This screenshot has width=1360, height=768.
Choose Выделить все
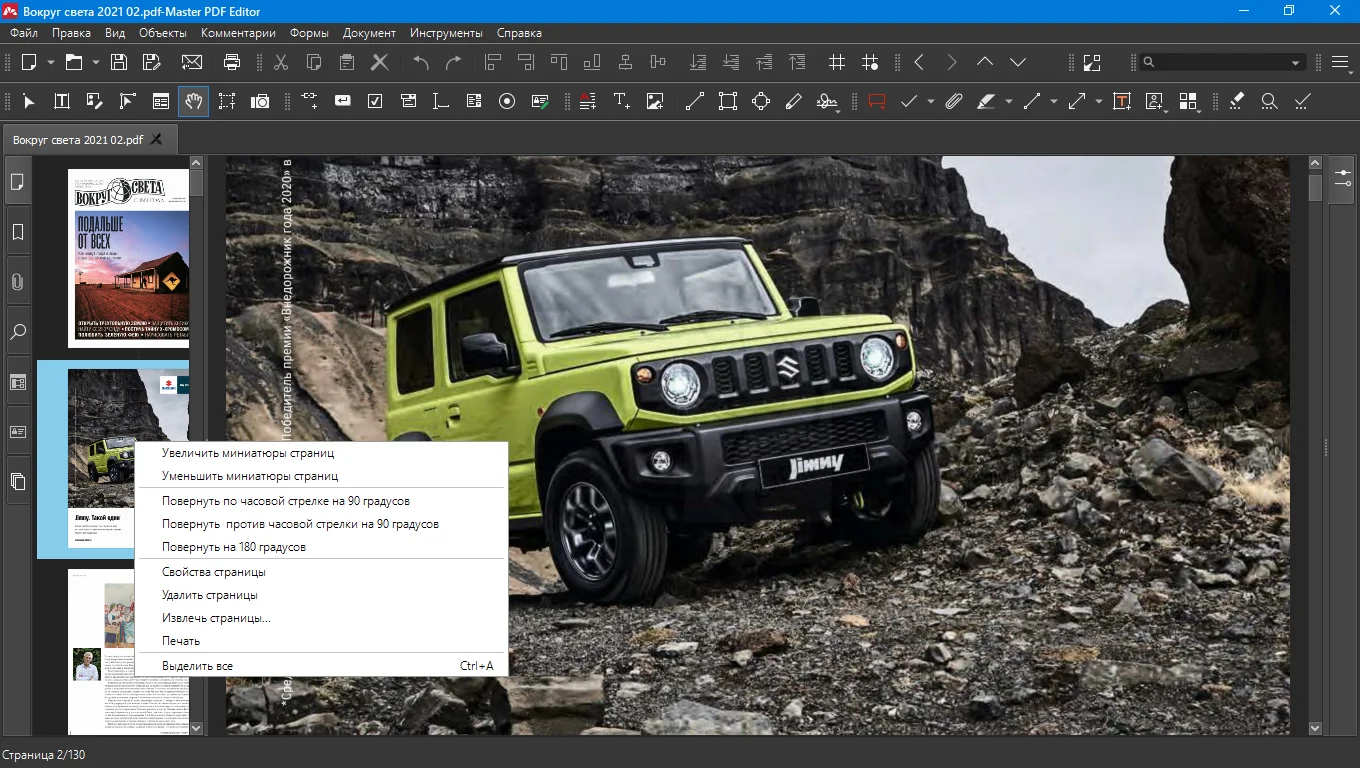[321, 666]
